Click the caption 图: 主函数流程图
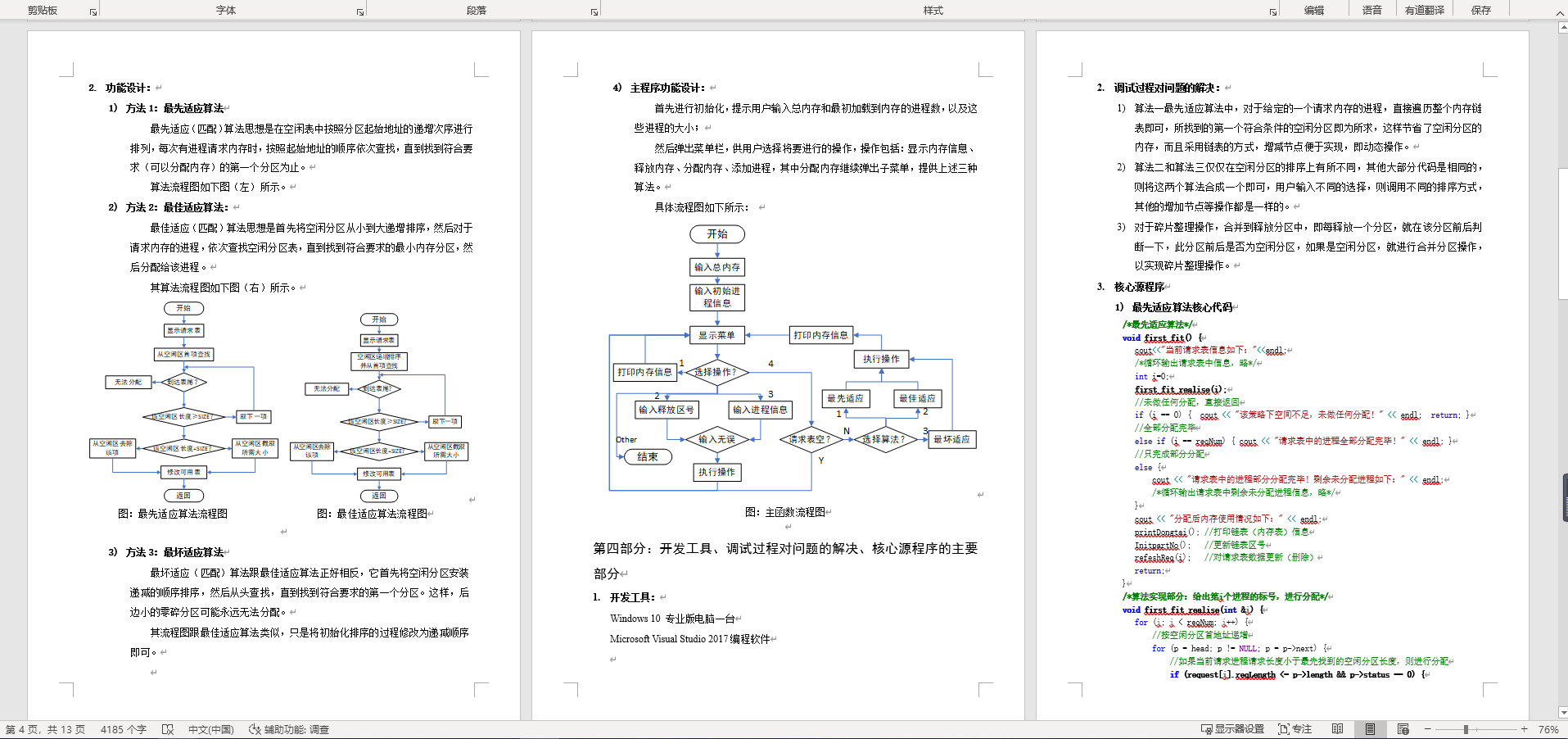 tap(785, 512)
